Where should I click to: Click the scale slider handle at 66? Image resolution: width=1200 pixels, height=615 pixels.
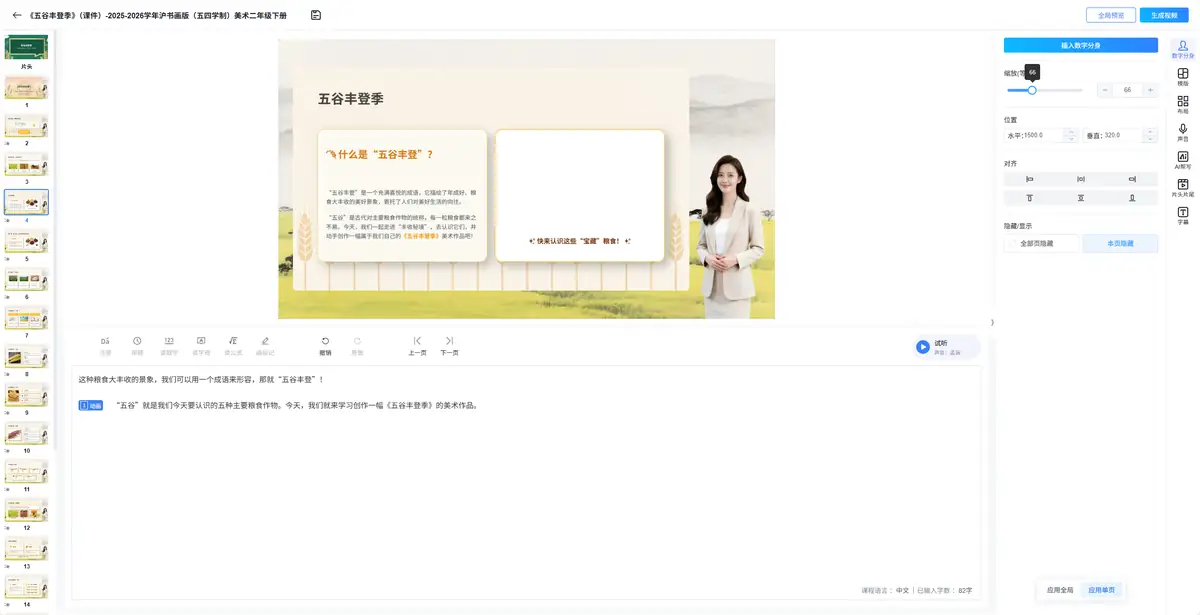1032,90
